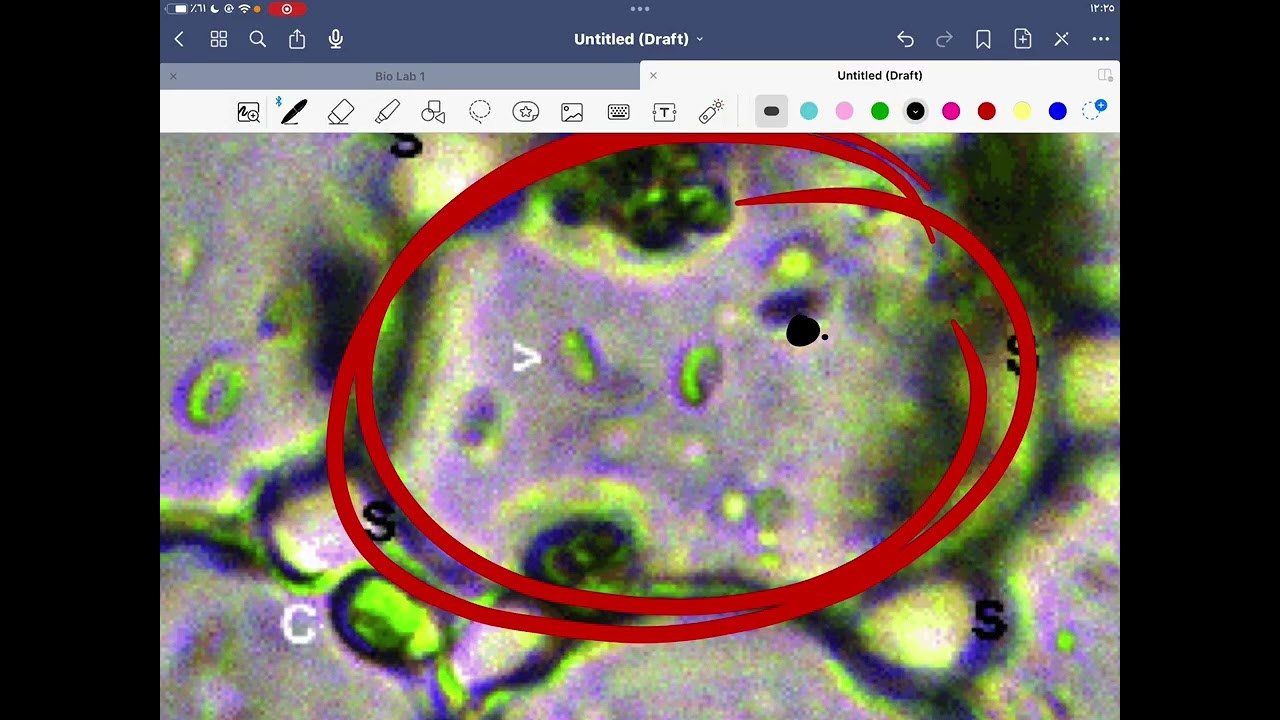Image resolution: width=1280 pixels, height=720 pixels.
Task: Pick the blue color swatch
Action: (1058, 111)
